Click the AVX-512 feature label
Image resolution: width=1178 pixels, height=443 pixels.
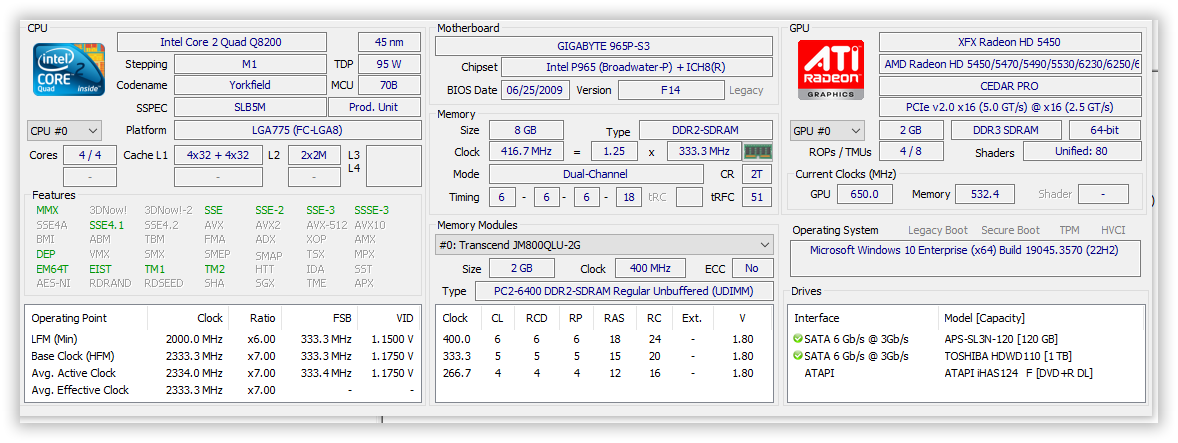point(327,225)
